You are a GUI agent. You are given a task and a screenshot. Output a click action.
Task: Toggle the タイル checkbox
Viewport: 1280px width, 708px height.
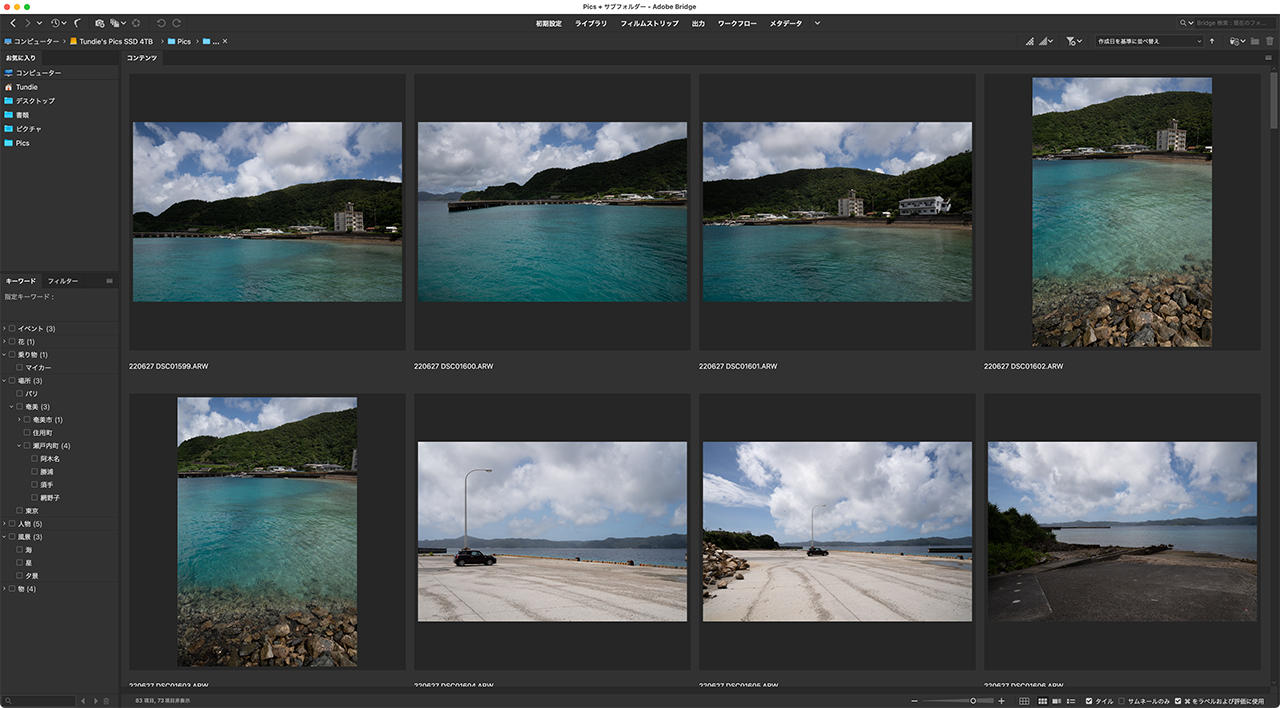tap(1089, 701)
